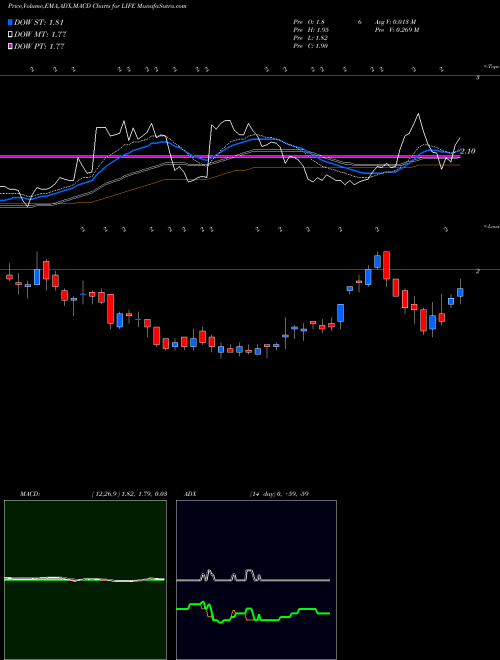Image resolution: width=500 pixels, height=660 pixels.
Task: Click the 'MACD:' panel heading
Action: point(30,494)
